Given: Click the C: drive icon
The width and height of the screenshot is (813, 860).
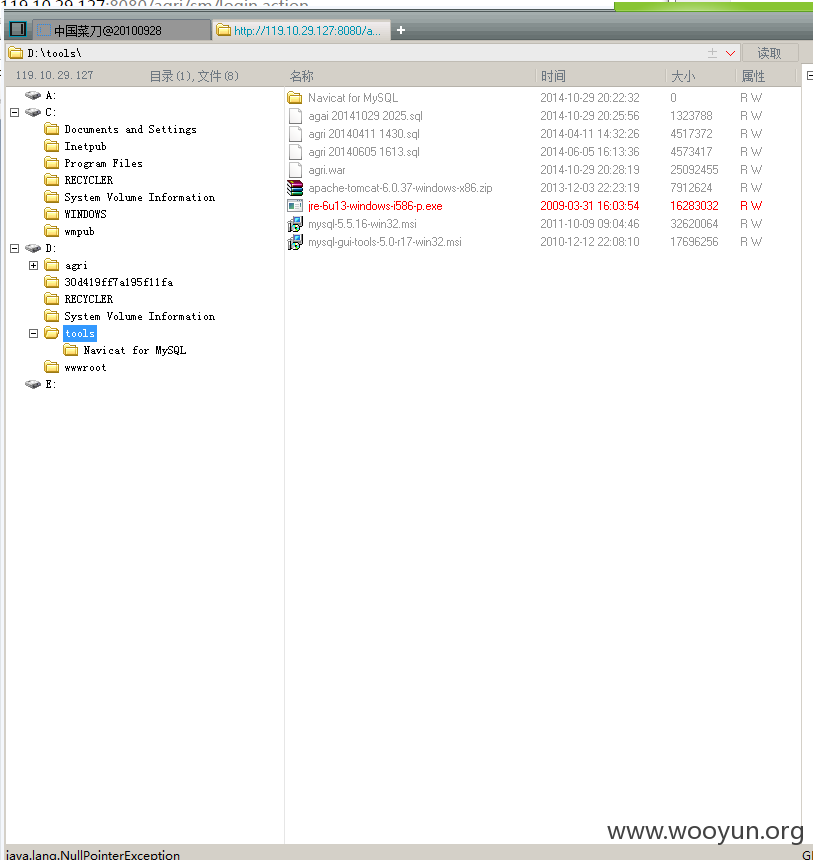Looking at the screenshot, I should pyautogui.click(x=33, y=112).
